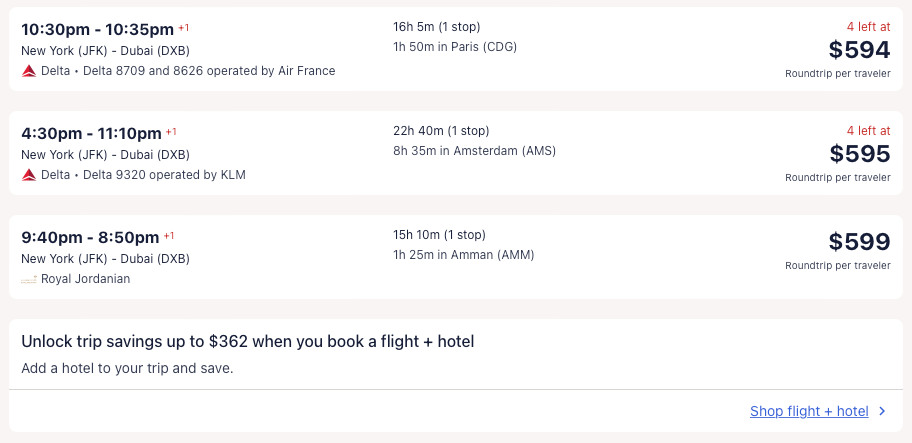Click Delta logo on KLM-operated flight
This screenshot has width=912, height=443.
(29, 175)
